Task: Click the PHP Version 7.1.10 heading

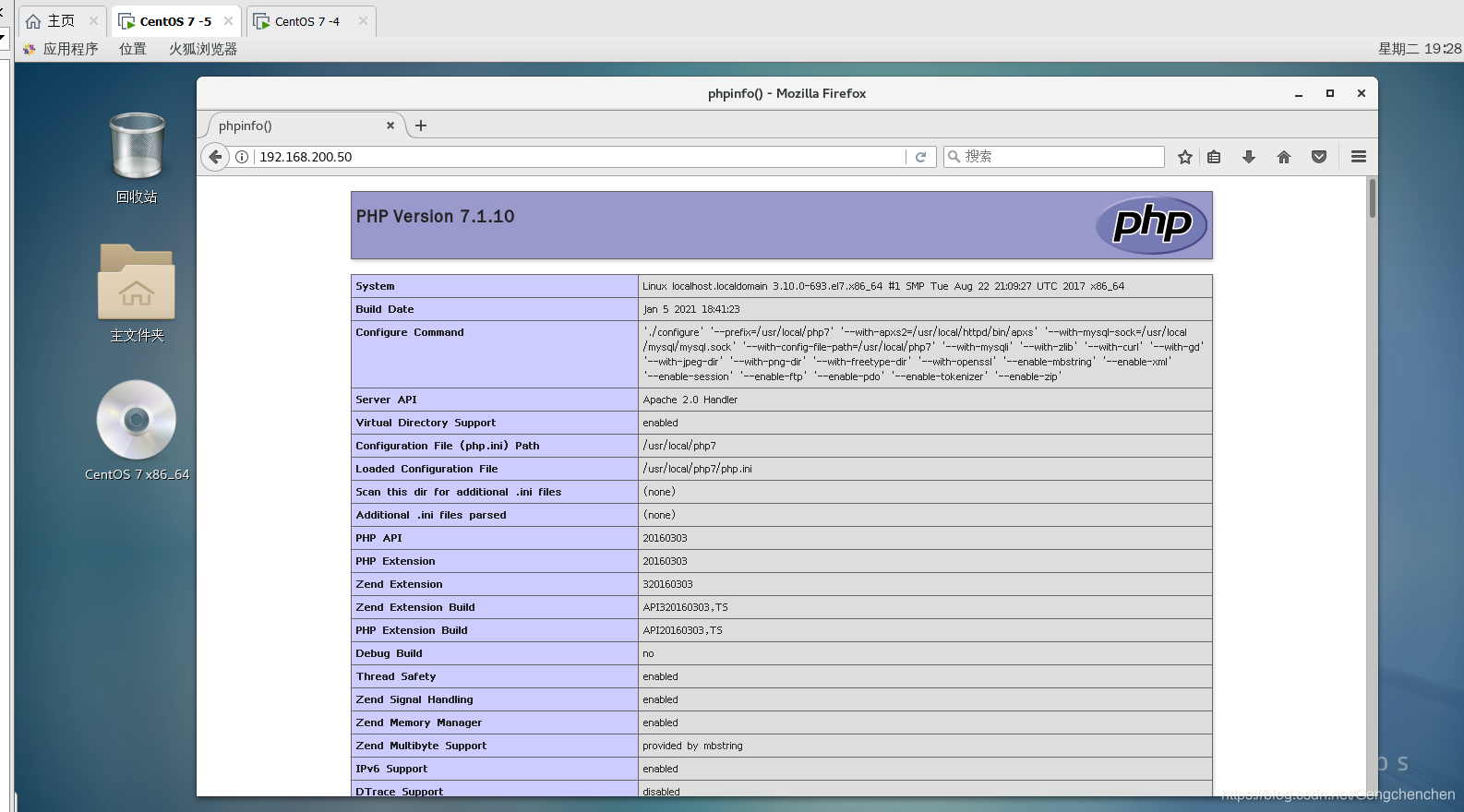Action: tap(436, 217)
